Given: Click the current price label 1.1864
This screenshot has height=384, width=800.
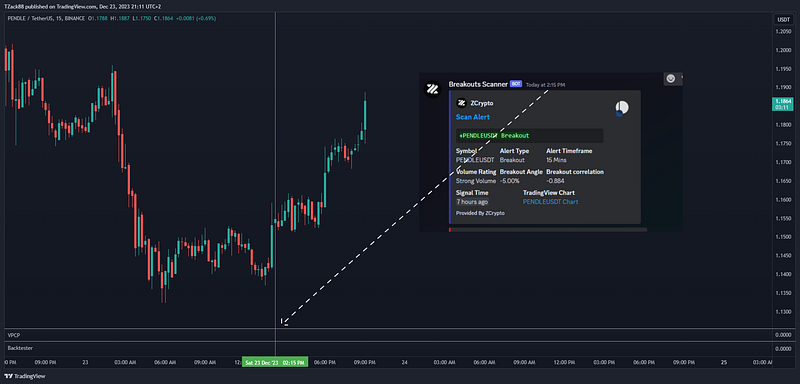Looking at the screenshot, I should coord(783,101).
